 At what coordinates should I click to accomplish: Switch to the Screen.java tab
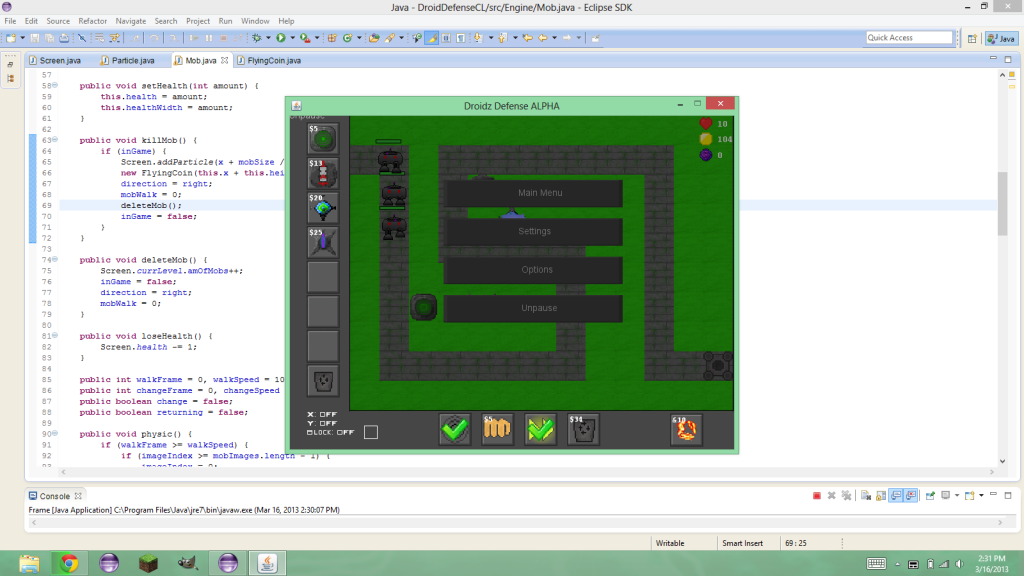point(55,60)
